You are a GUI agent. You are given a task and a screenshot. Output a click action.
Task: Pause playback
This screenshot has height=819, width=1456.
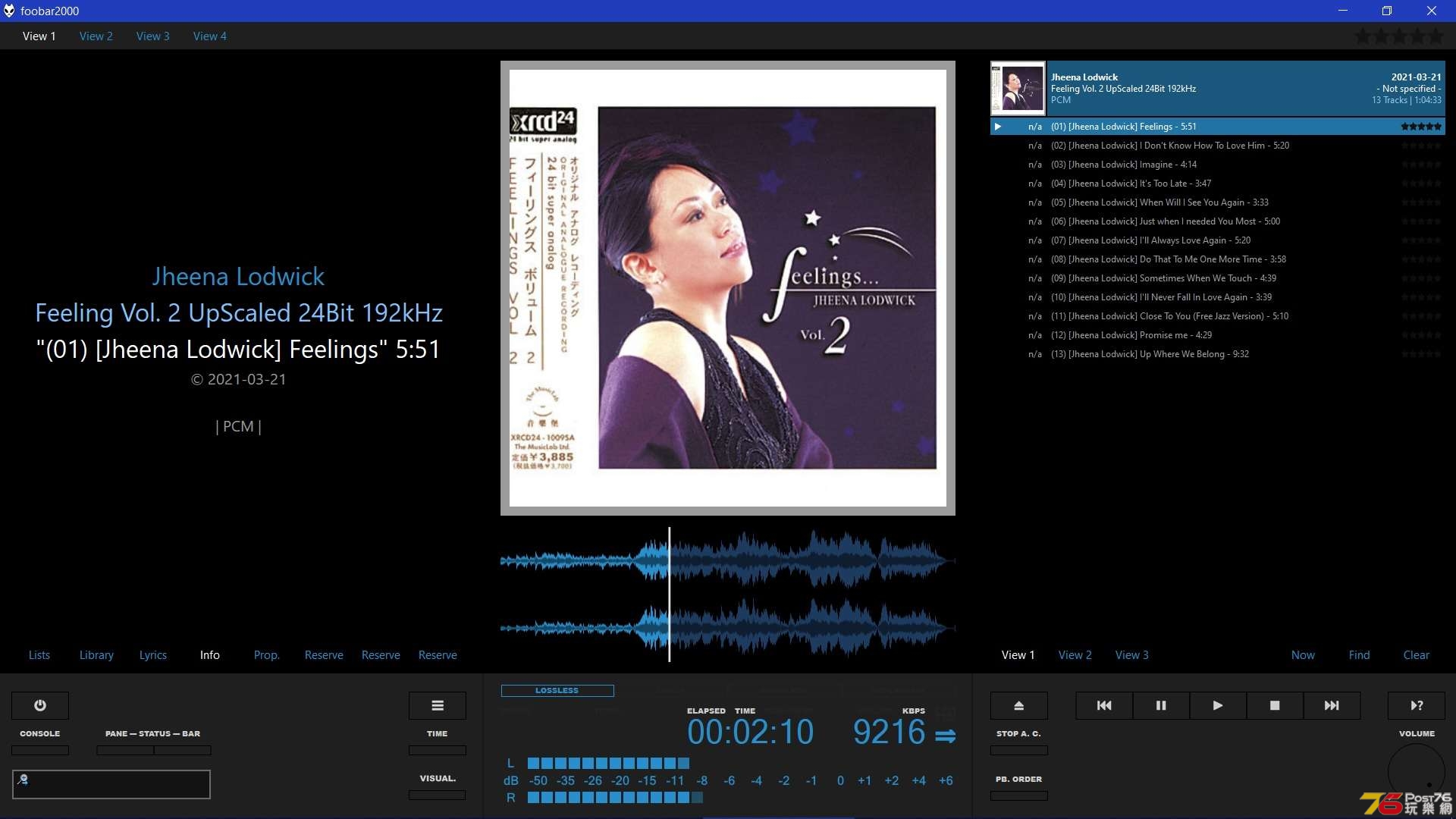pos(1161,705)
